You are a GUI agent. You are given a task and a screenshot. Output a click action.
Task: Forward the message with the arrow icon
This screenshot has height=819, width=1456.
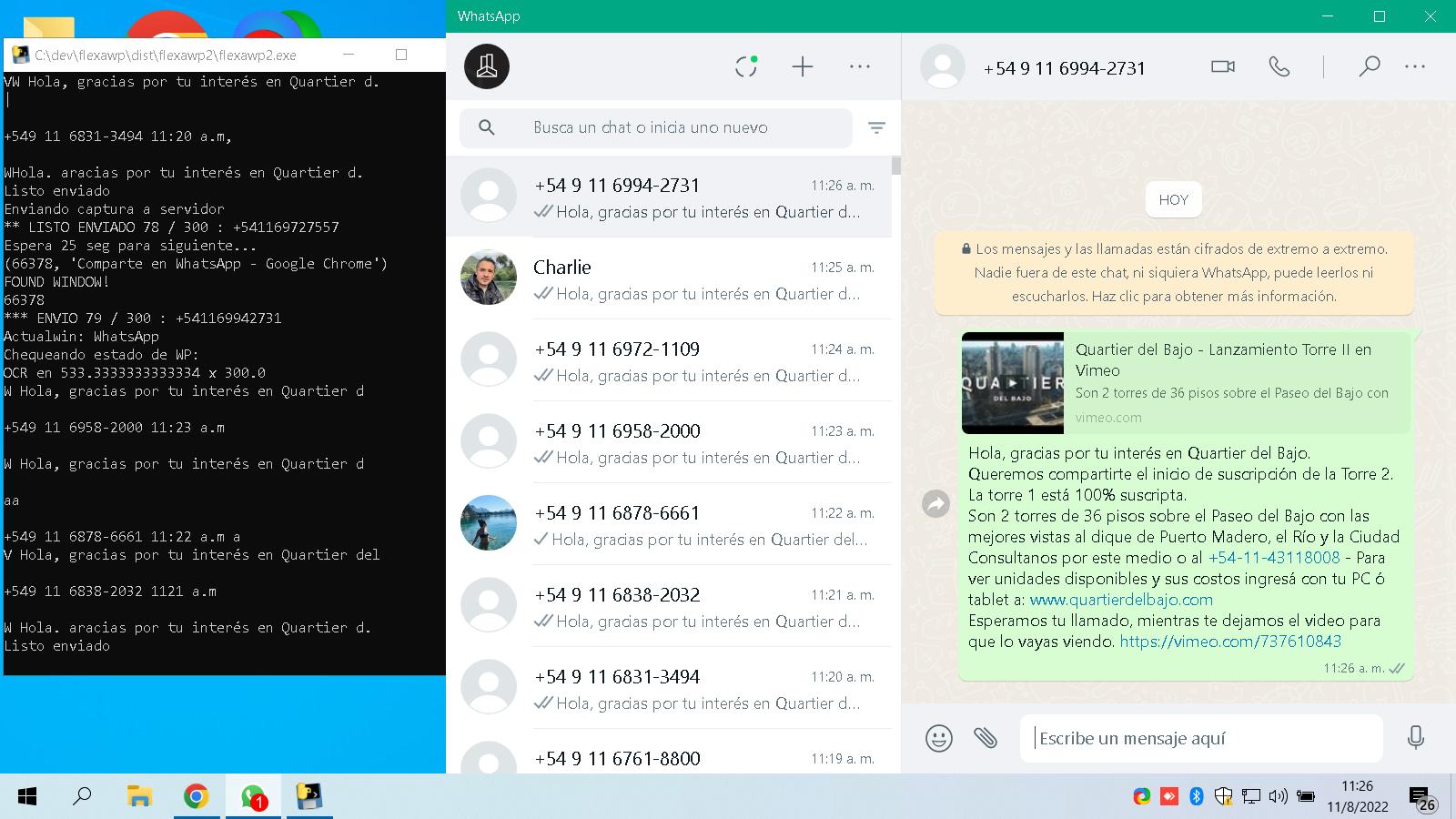[935, 503]
